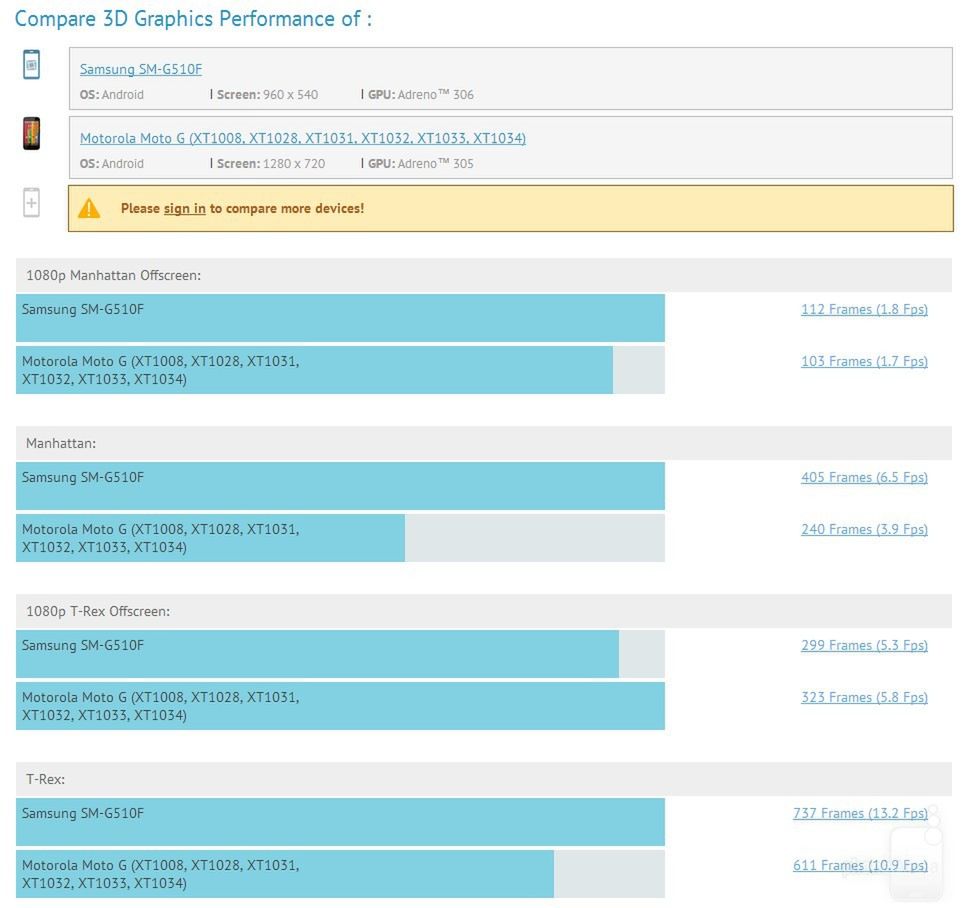Click the 1080p Manhattan Offscreen section header

(114, 275)
